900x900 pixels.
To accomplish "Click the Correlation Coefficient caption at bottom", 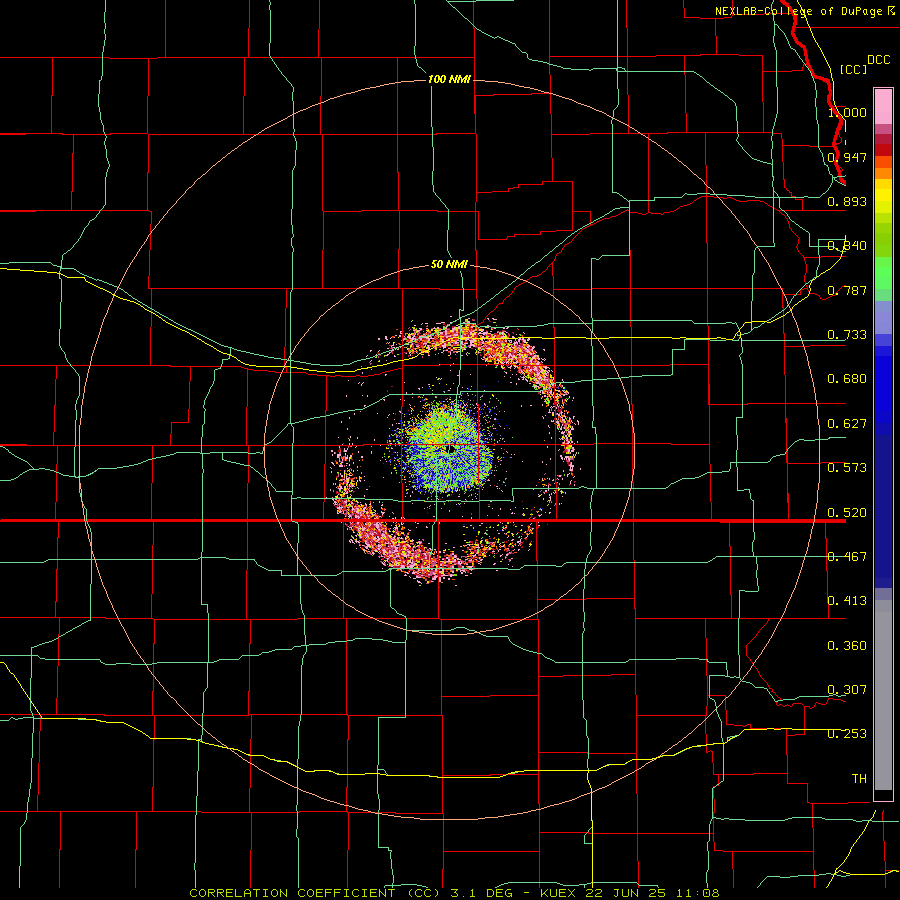I will [454, 893].
